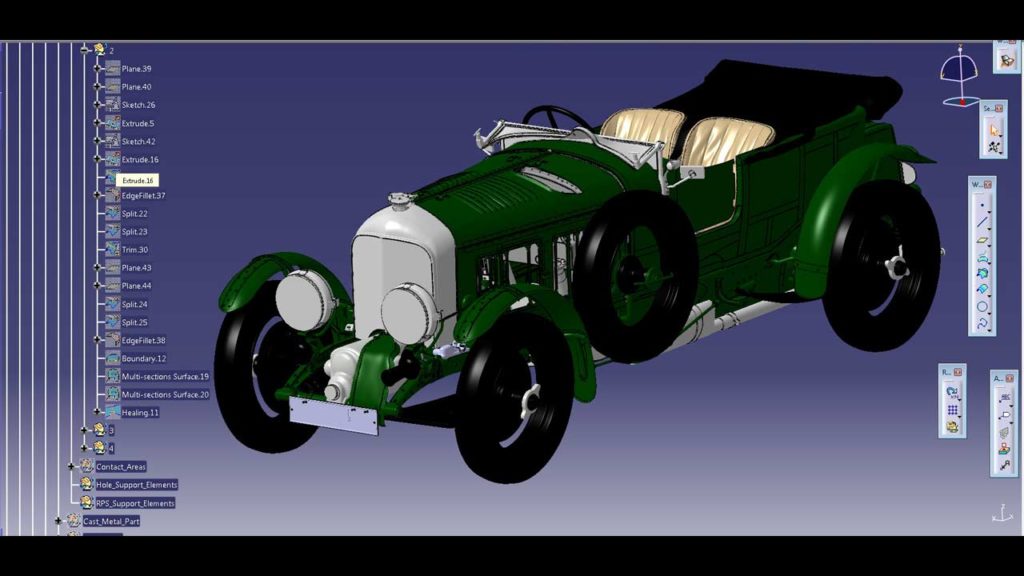Viewport: 1024px width, 576px height.
Task: Expand the Cast_Metal_Part node
Action: pos(56,521)
